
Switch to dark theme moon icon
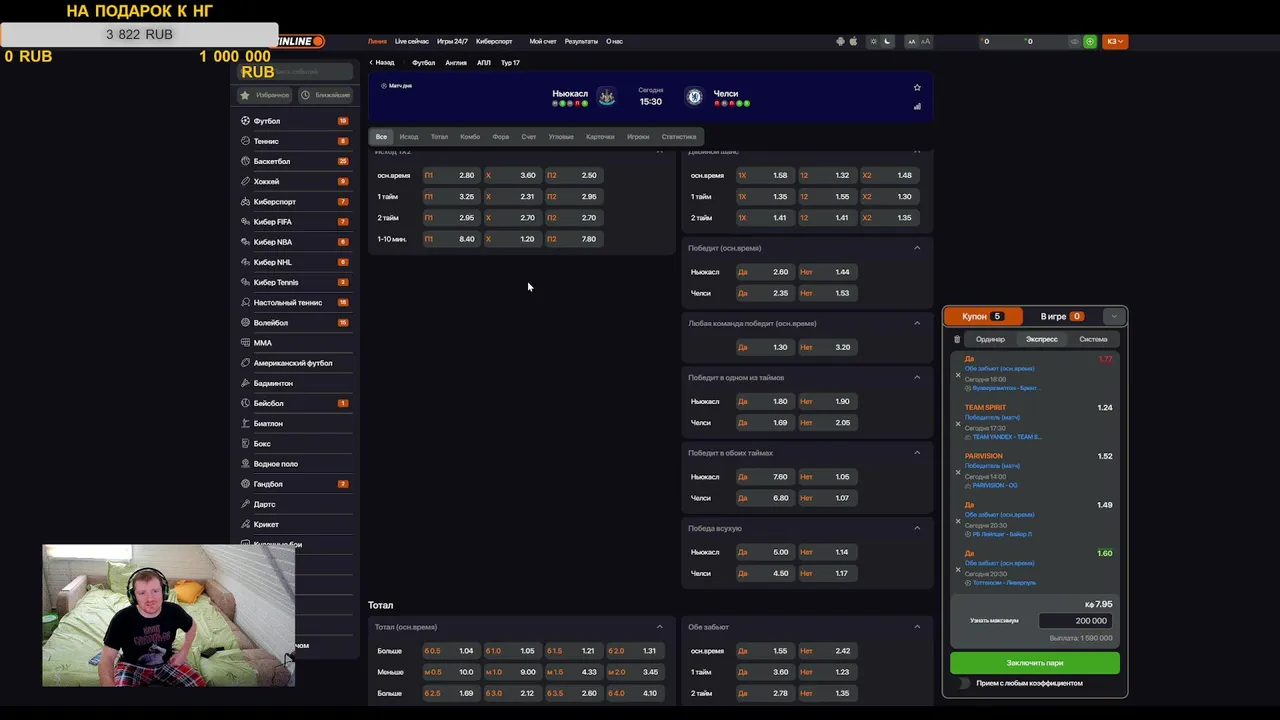click(x=886, y=41)
